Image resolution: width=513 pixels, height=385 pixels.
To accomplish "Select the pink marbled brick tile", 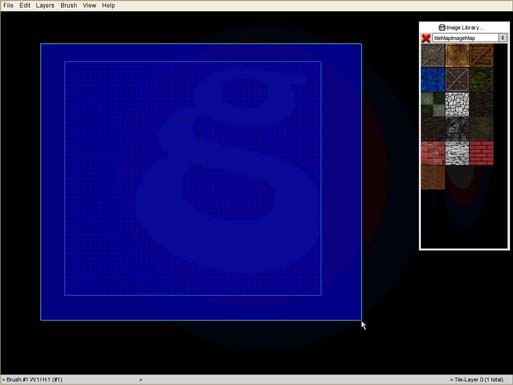I will click(x=433, y=153).
